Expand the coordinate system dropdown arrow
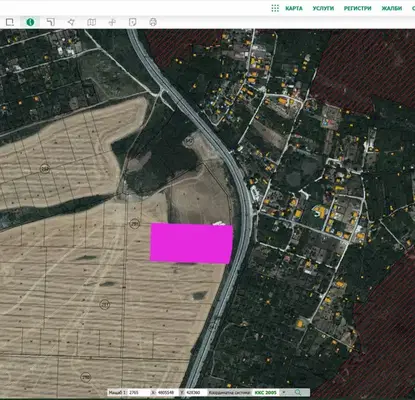Image resolution: width=415 pixels, height=400 pixels. click(284, 393)
